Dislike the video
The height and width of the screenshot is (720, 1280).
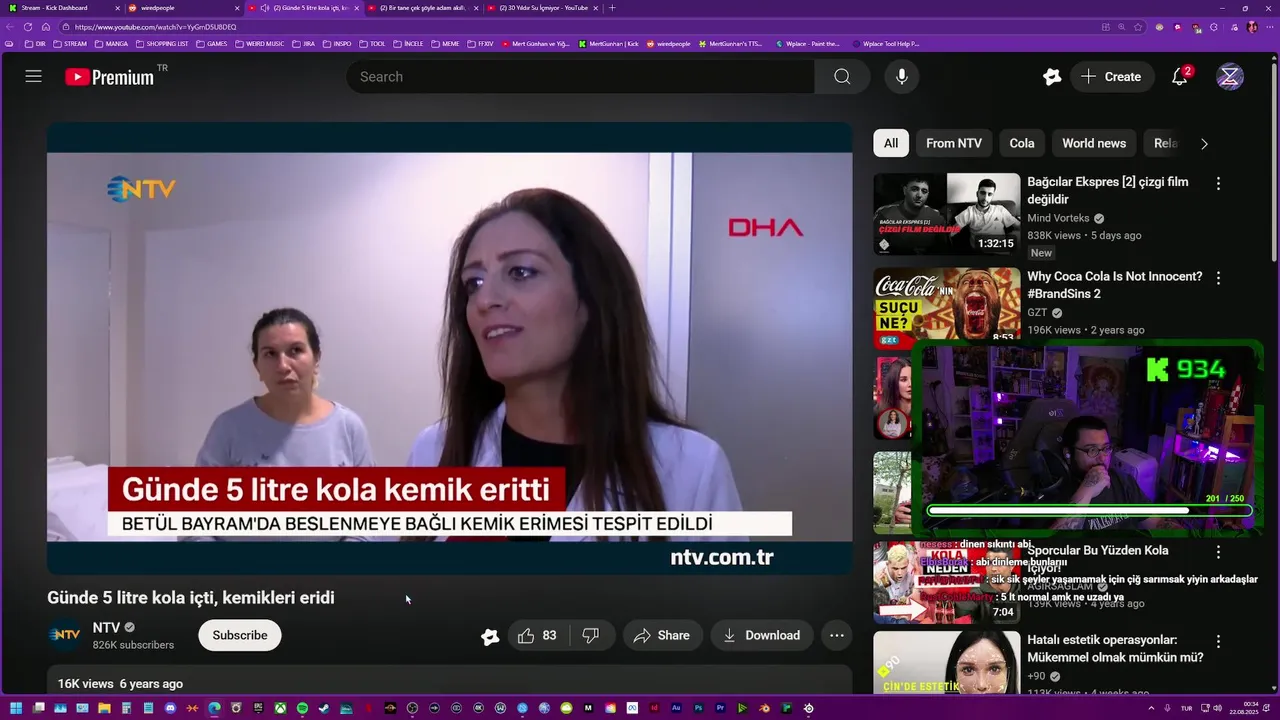[591, 635]
